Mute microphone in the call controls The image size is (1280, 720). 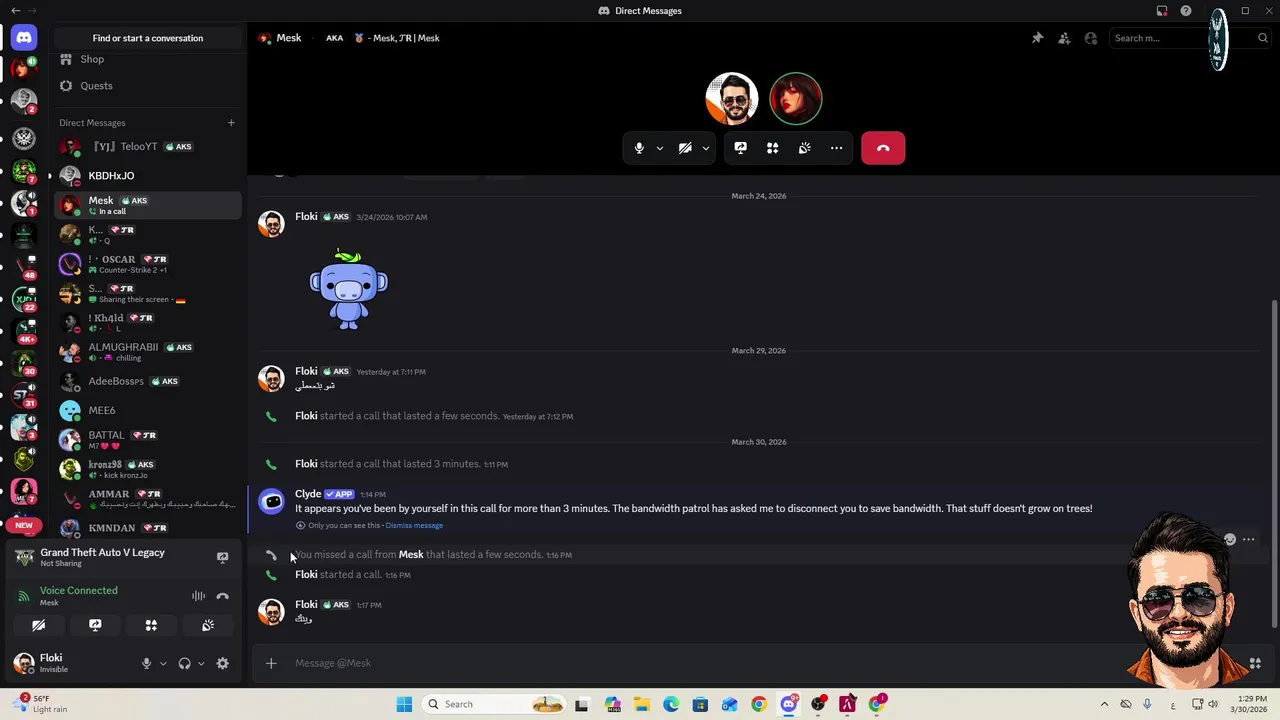tap(639, 148)
